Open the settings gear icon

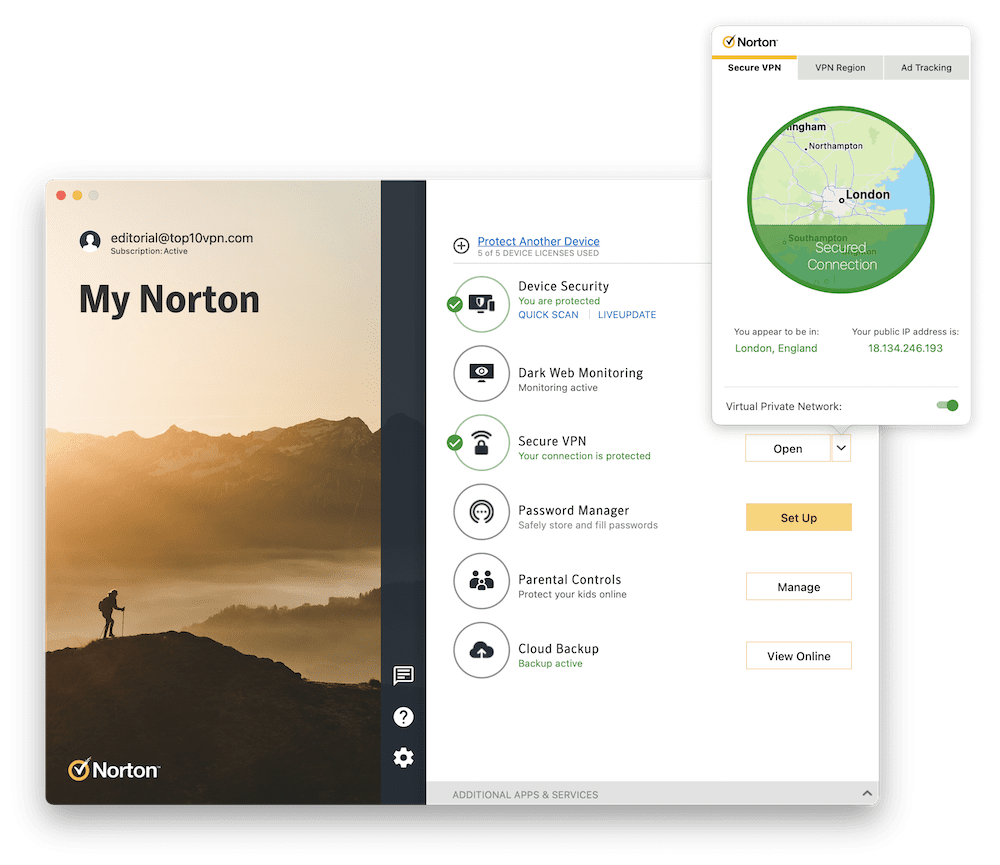(x=403, y=758)
